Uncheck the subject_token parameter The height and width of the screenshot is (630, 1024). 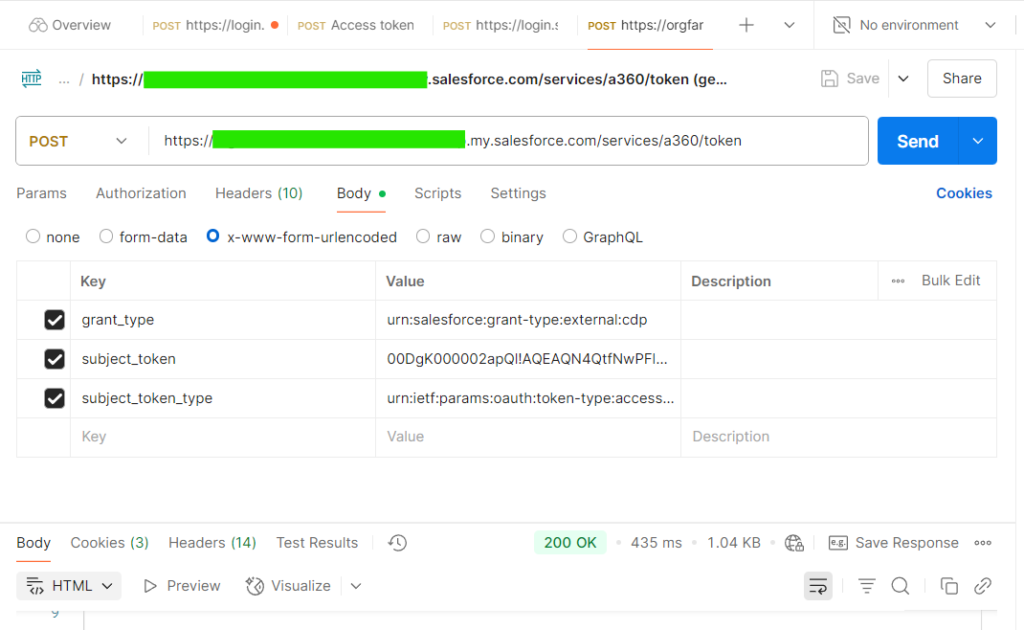click(x=54, y=359)
